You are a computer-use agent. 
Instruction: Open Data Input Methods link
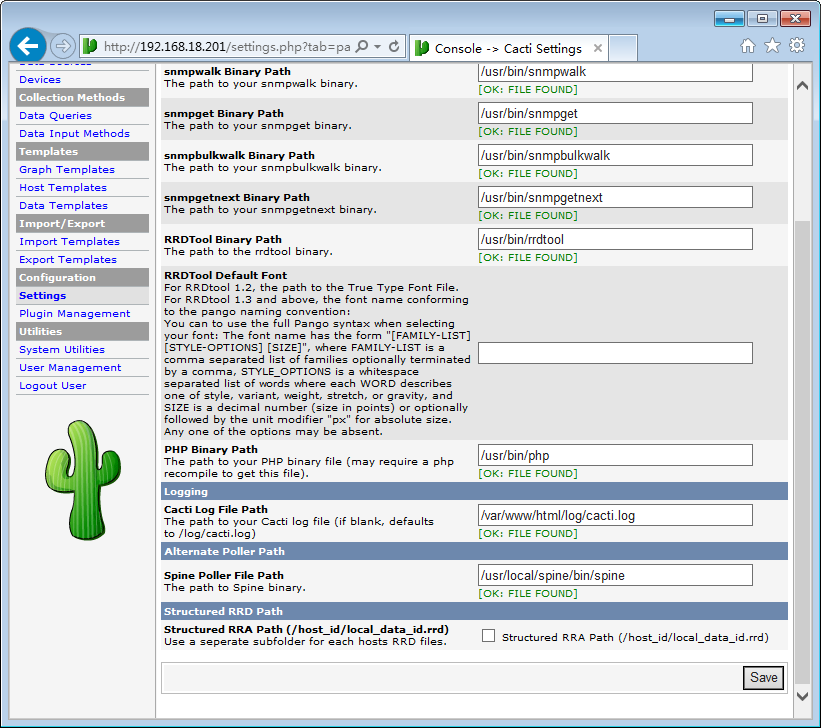tap(74, 134)
